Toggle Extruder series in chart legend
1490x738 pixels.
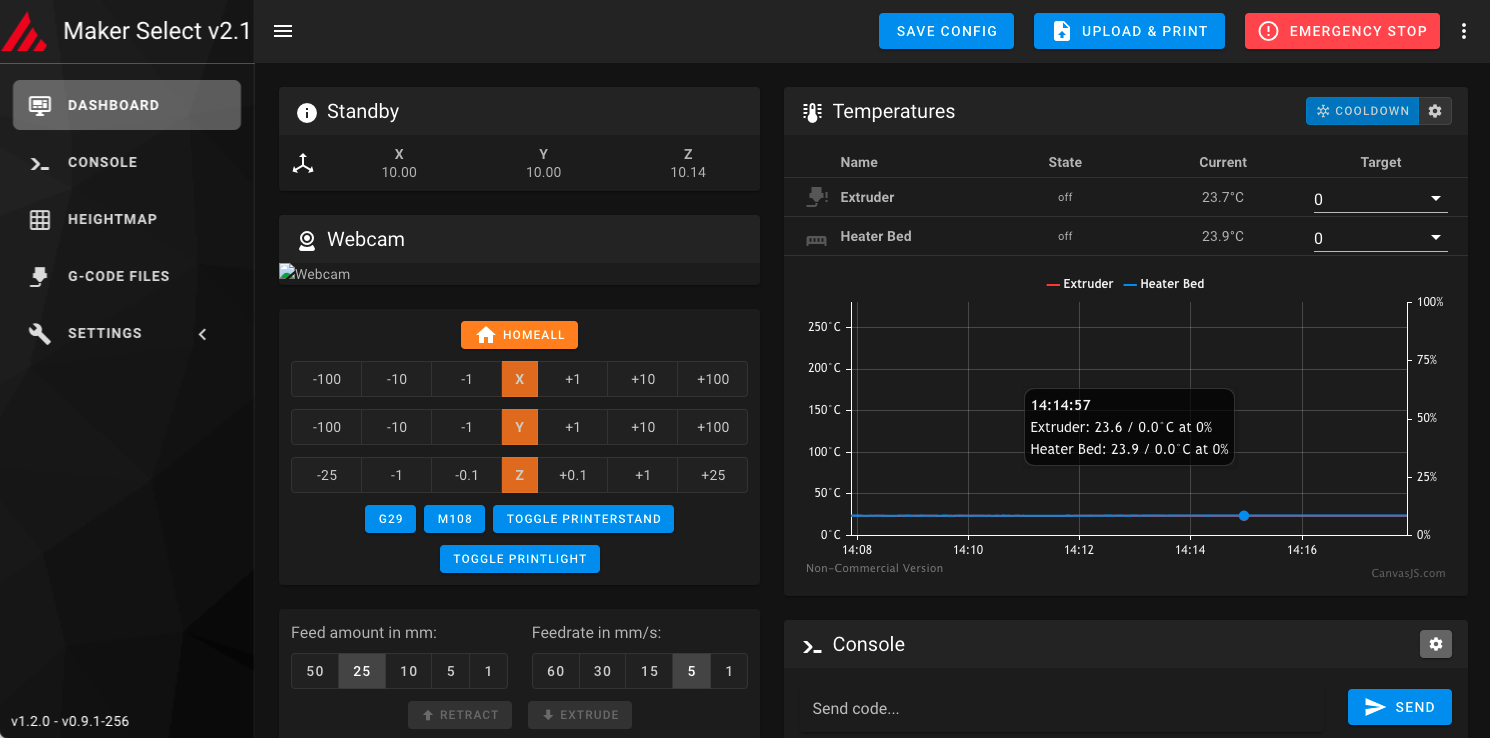click(1080, 284)
